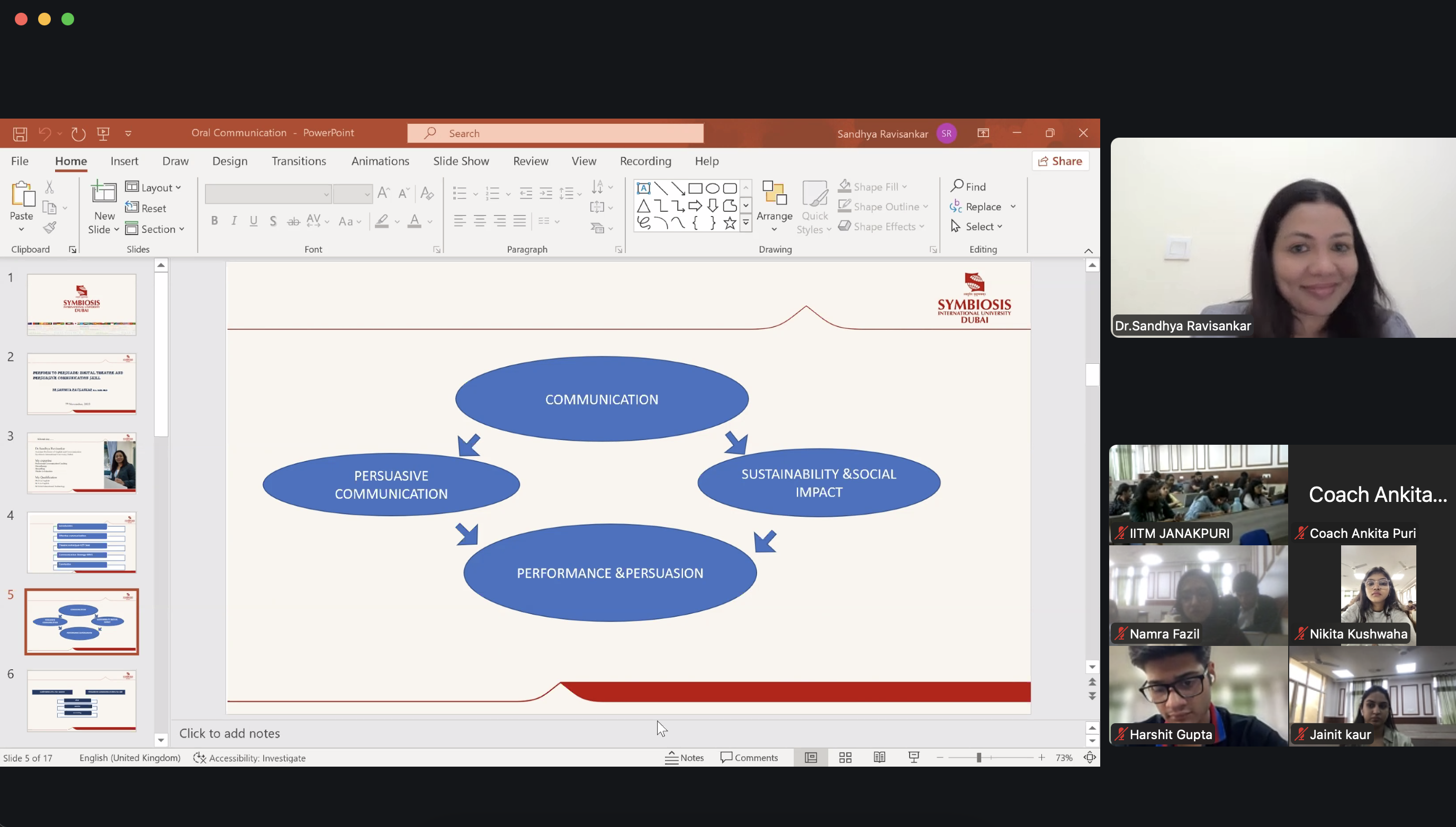Click the Save icon in title bar
1456x827 pixels.
[x=20, y=133]
